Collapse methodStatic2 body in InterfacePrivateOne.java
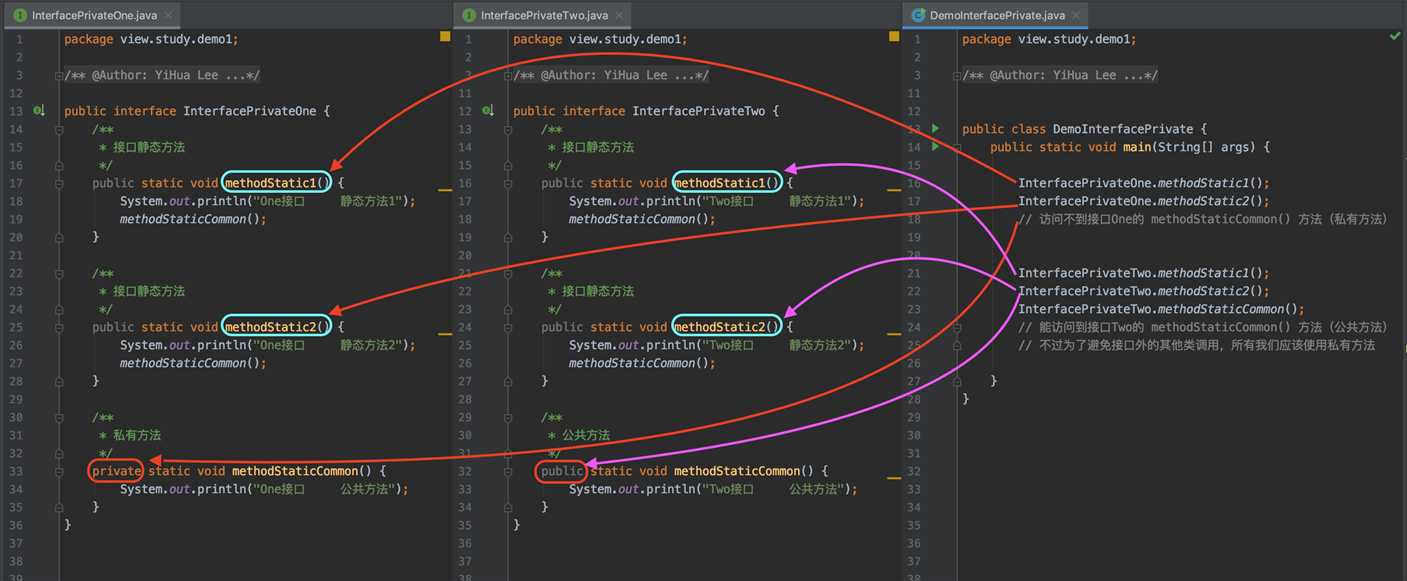 point(59,327)
